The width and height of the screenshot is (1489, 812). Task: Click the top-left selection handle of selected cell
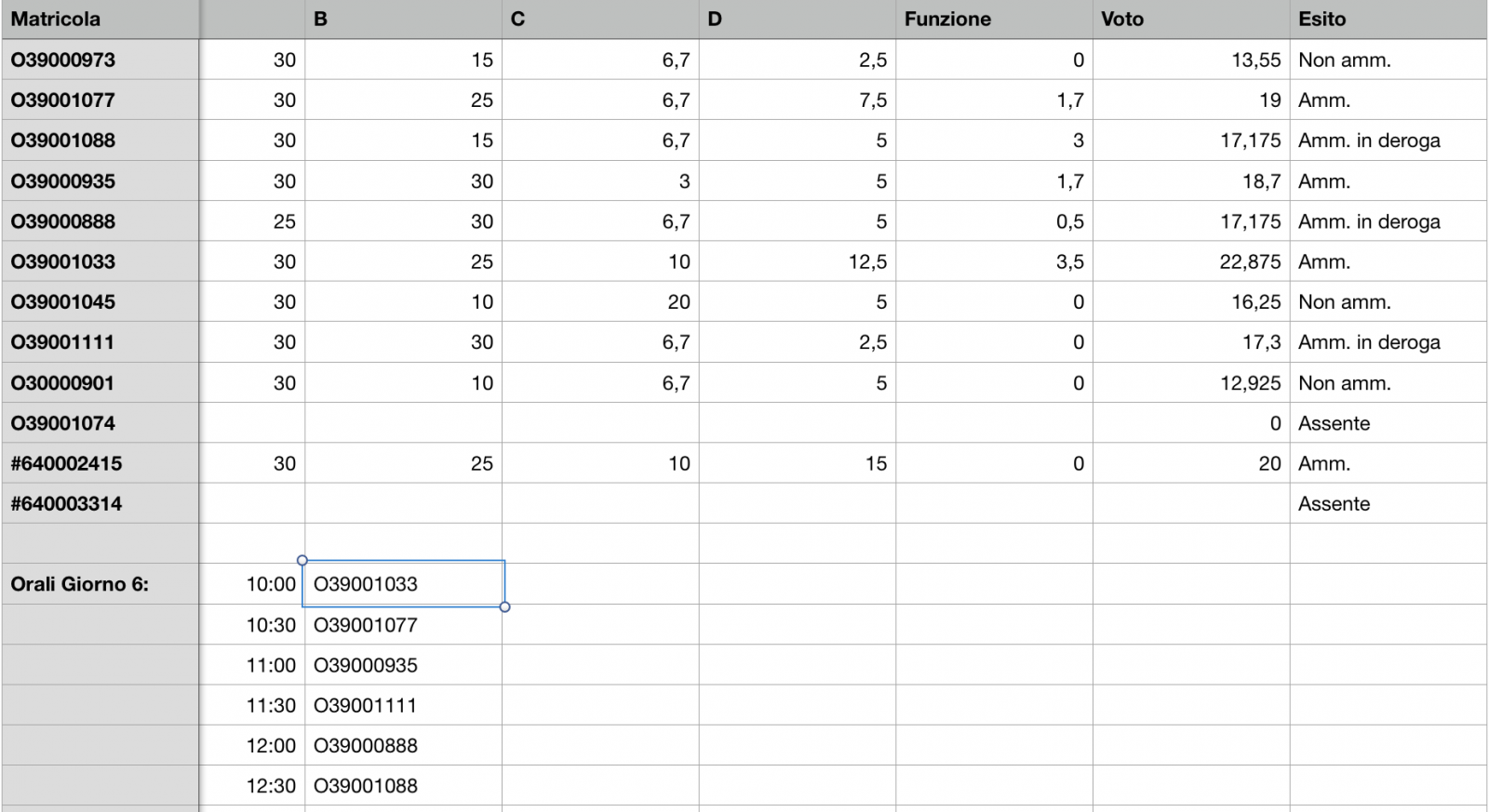coord(302,560)
